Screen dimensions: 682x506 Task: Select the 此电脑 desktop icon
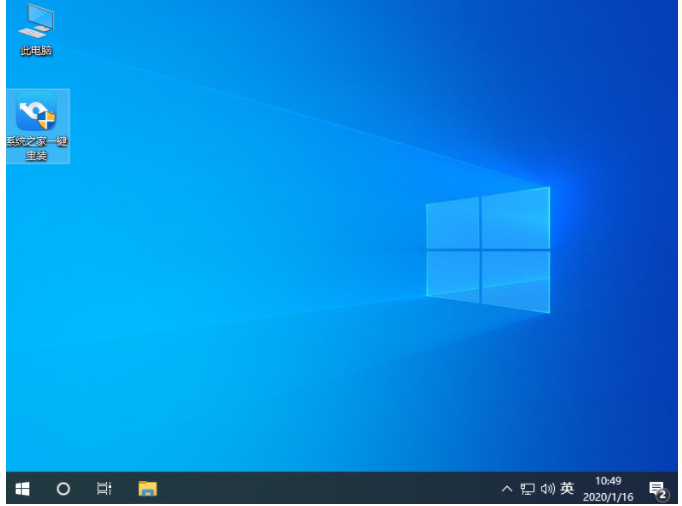[36, 30]
